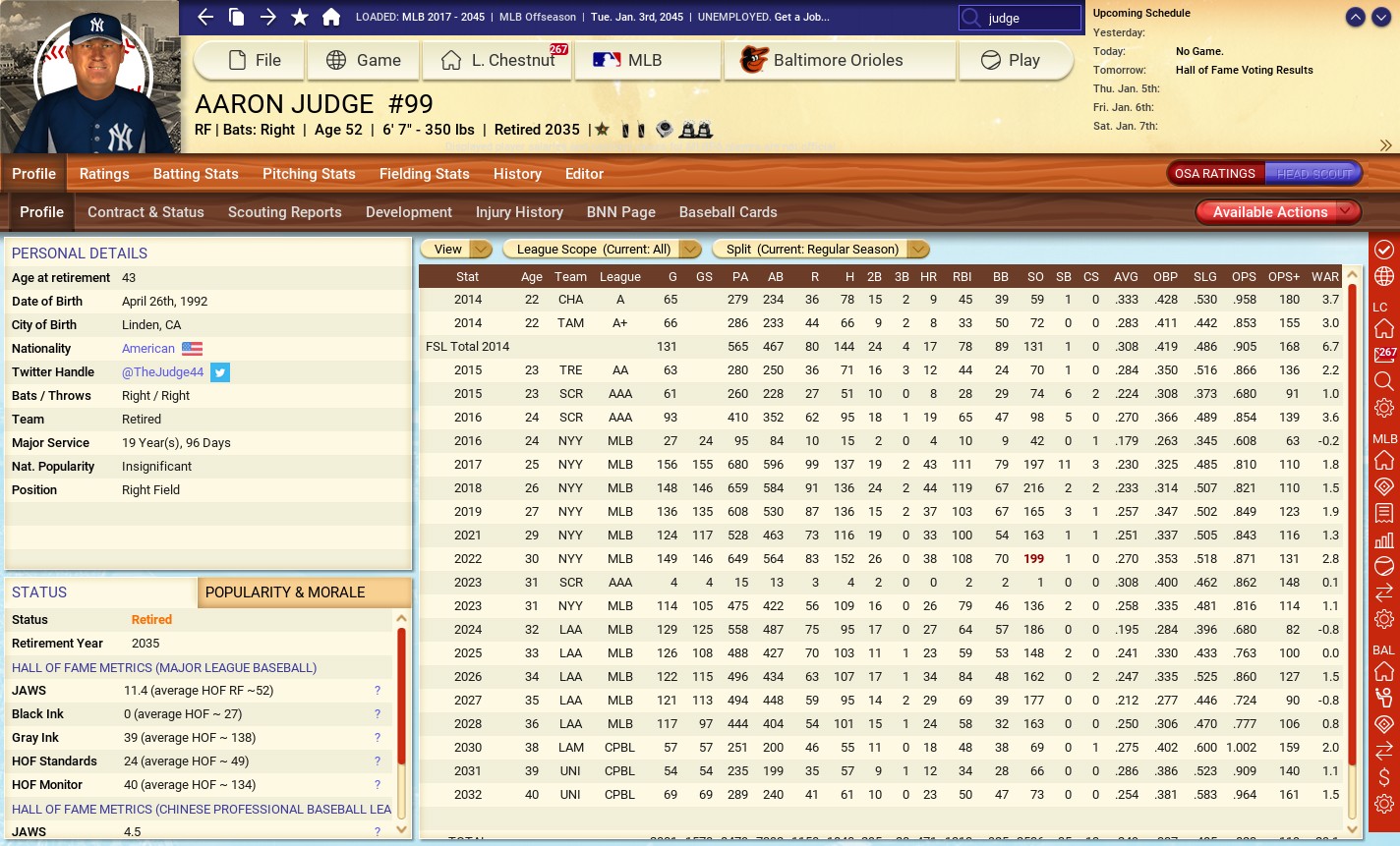Viewport: 1400px width, 846px height.
Task: Click the help question mark for HOF Monitor
Action: [377, 785]
